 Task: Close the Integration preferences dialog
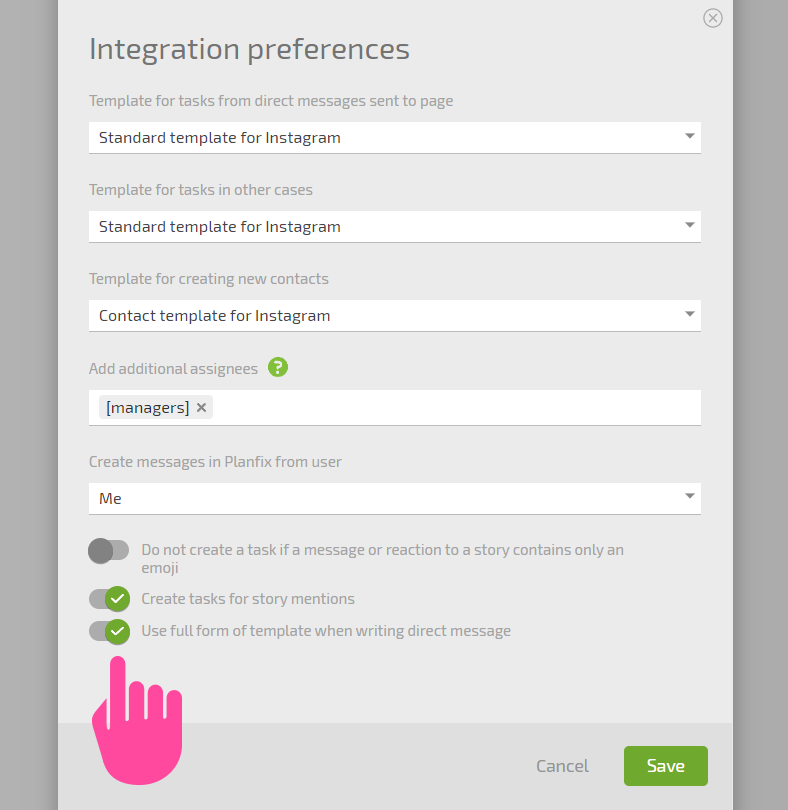[x=713, y=18]
